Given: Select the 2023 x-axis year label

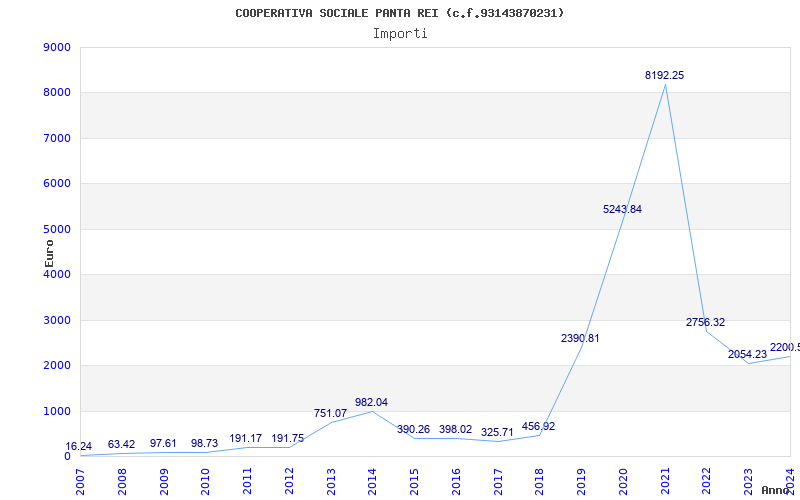Looking at the screenshot, I should pos(749,481).
